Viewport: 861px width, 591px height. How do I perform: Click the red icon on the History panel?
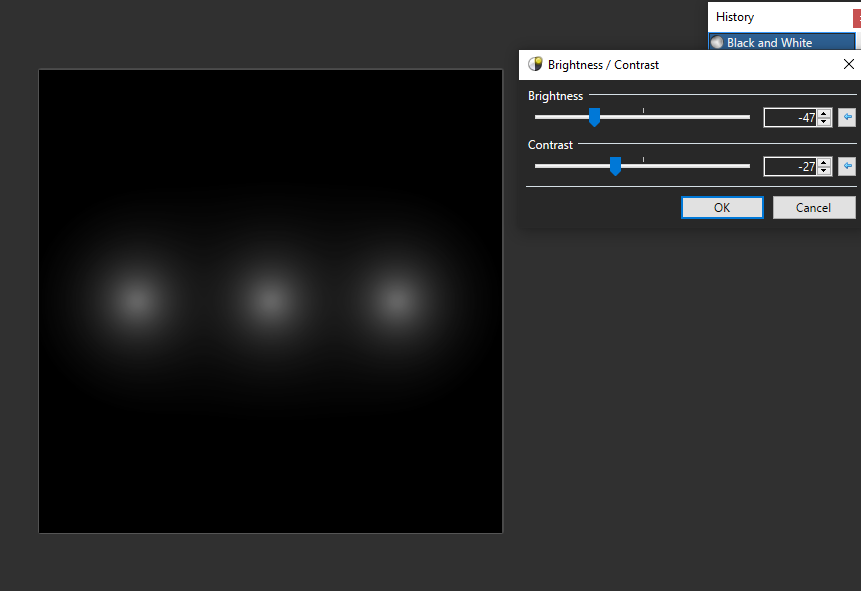click(x=855, y=16)
